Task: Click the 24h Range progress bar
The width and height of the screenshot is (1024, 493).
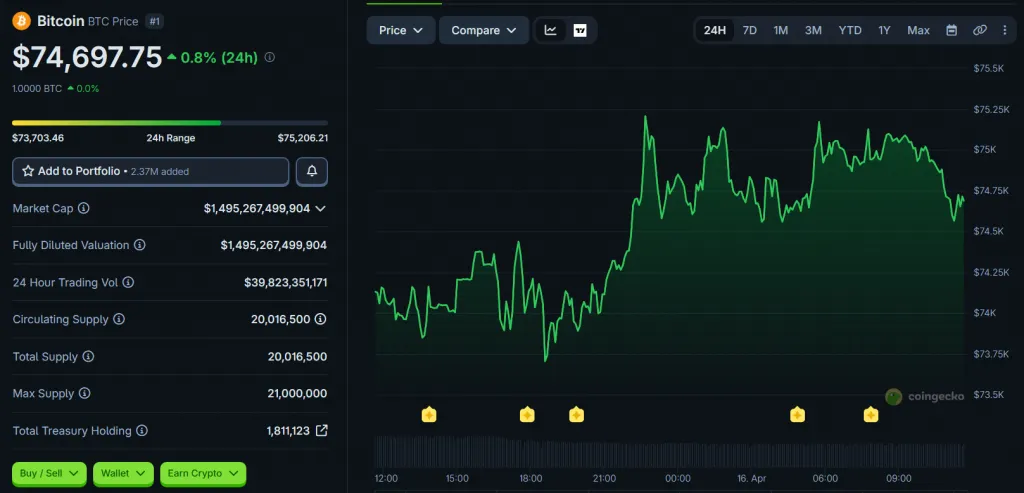Action: tap(170, 123)
